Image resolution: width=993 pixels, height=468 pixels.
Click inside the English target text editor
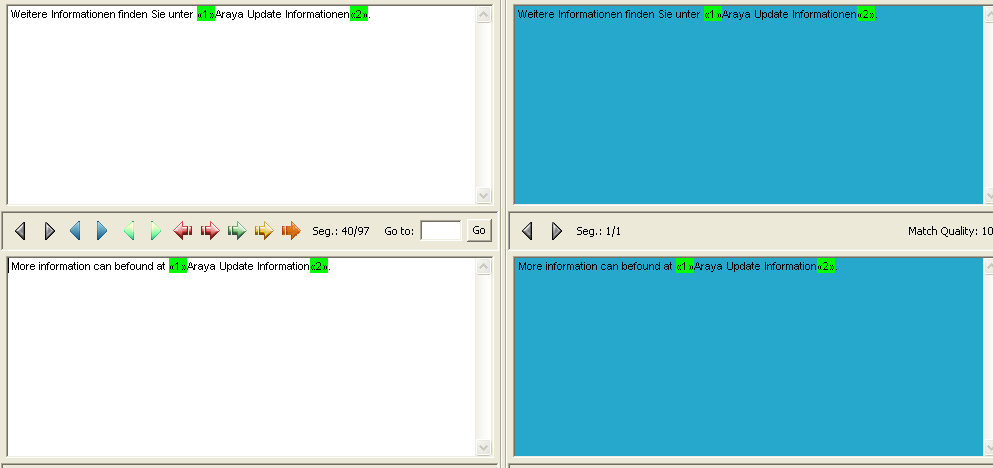(240, 360)
